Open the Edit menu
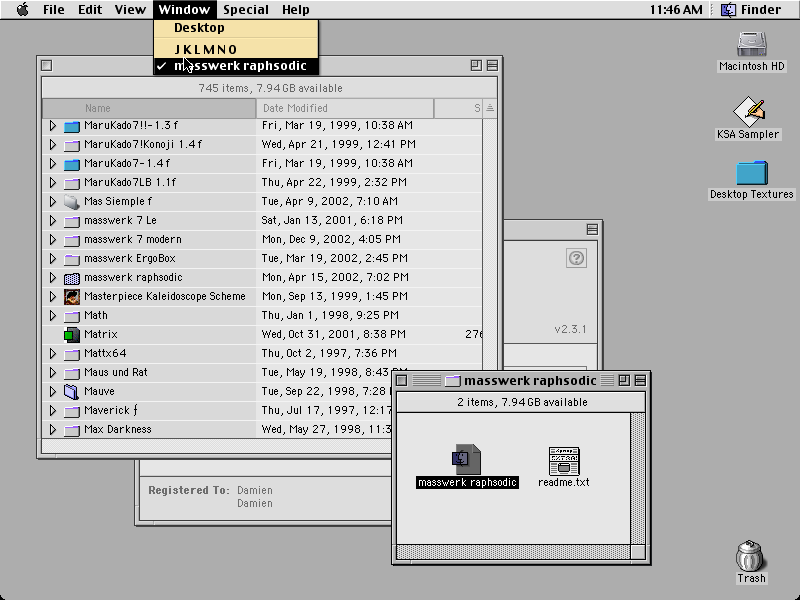The height and width of the screenshot is (600, 800). [x=90, y=9]
